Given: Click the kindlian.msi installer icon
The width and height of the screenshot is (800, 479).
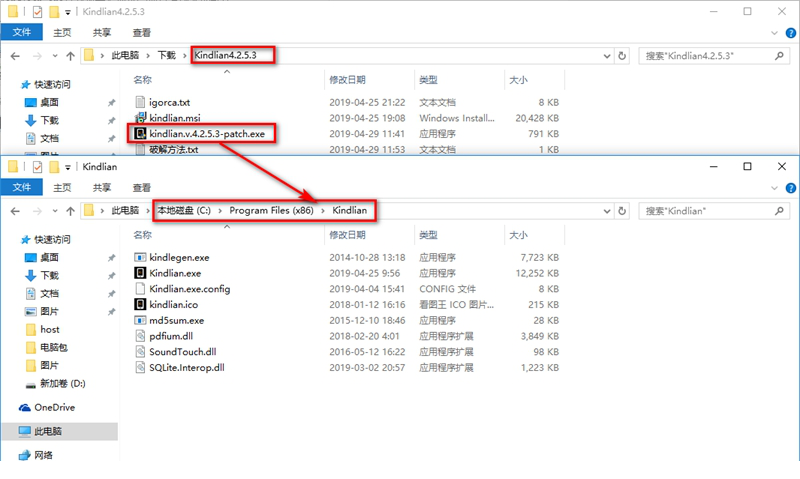Looking at the screenshot, I should point(141,117).
